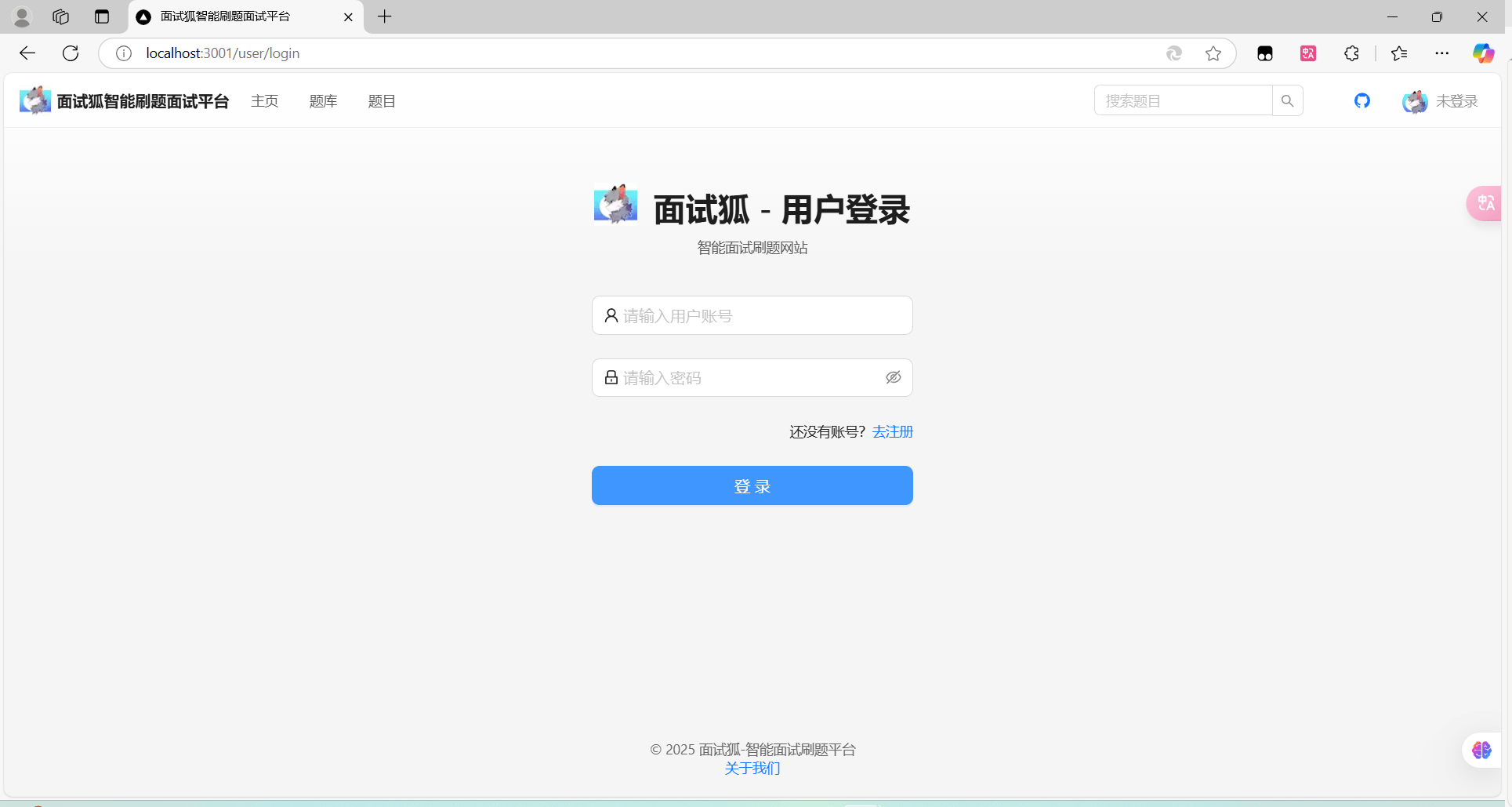Screen dimensions: 1512x807
Task: Open browser extensions puzzle icon
Action: [x=1351, y=53]
